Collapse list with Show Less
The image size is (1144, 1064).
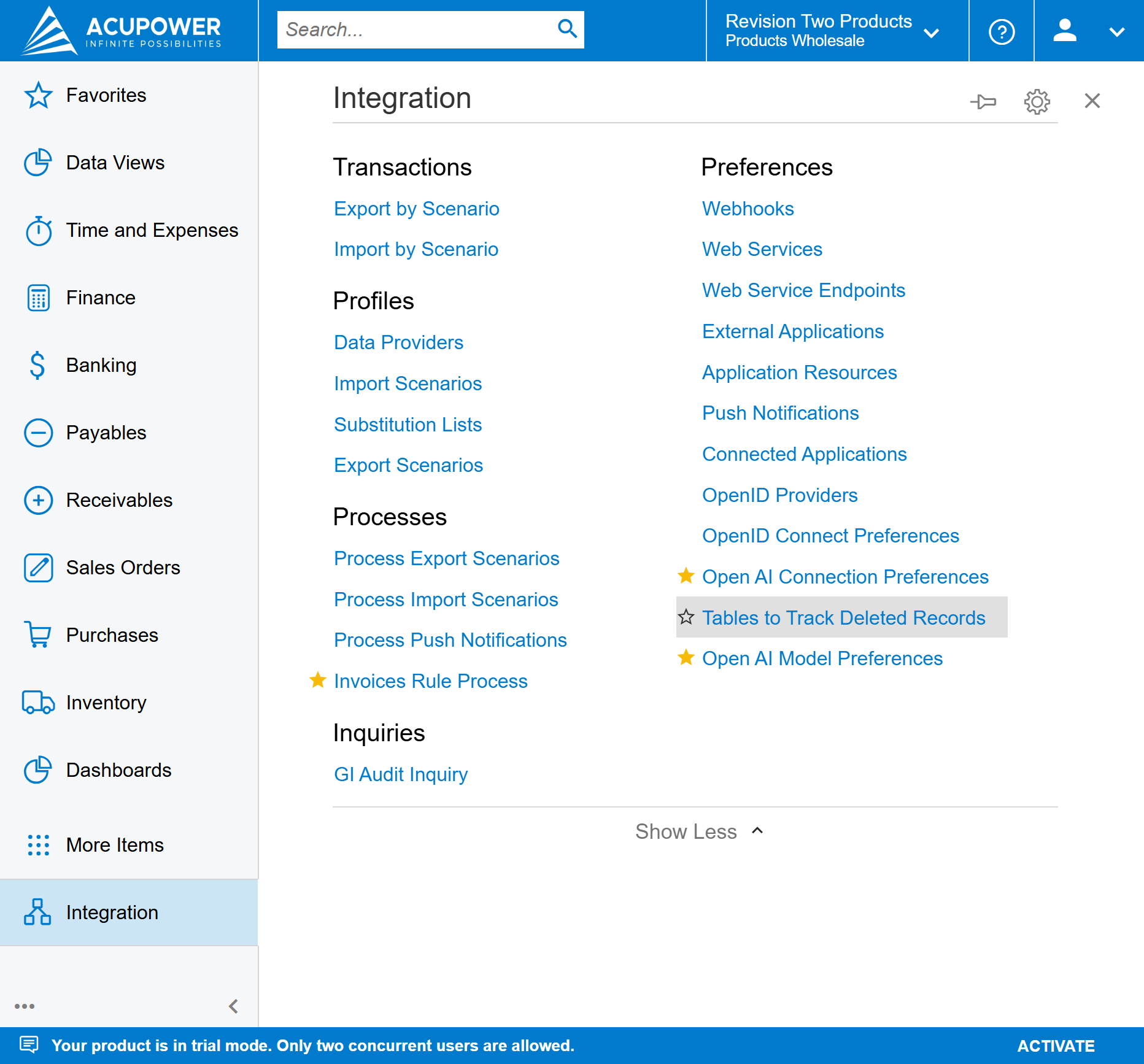point(700,831)
